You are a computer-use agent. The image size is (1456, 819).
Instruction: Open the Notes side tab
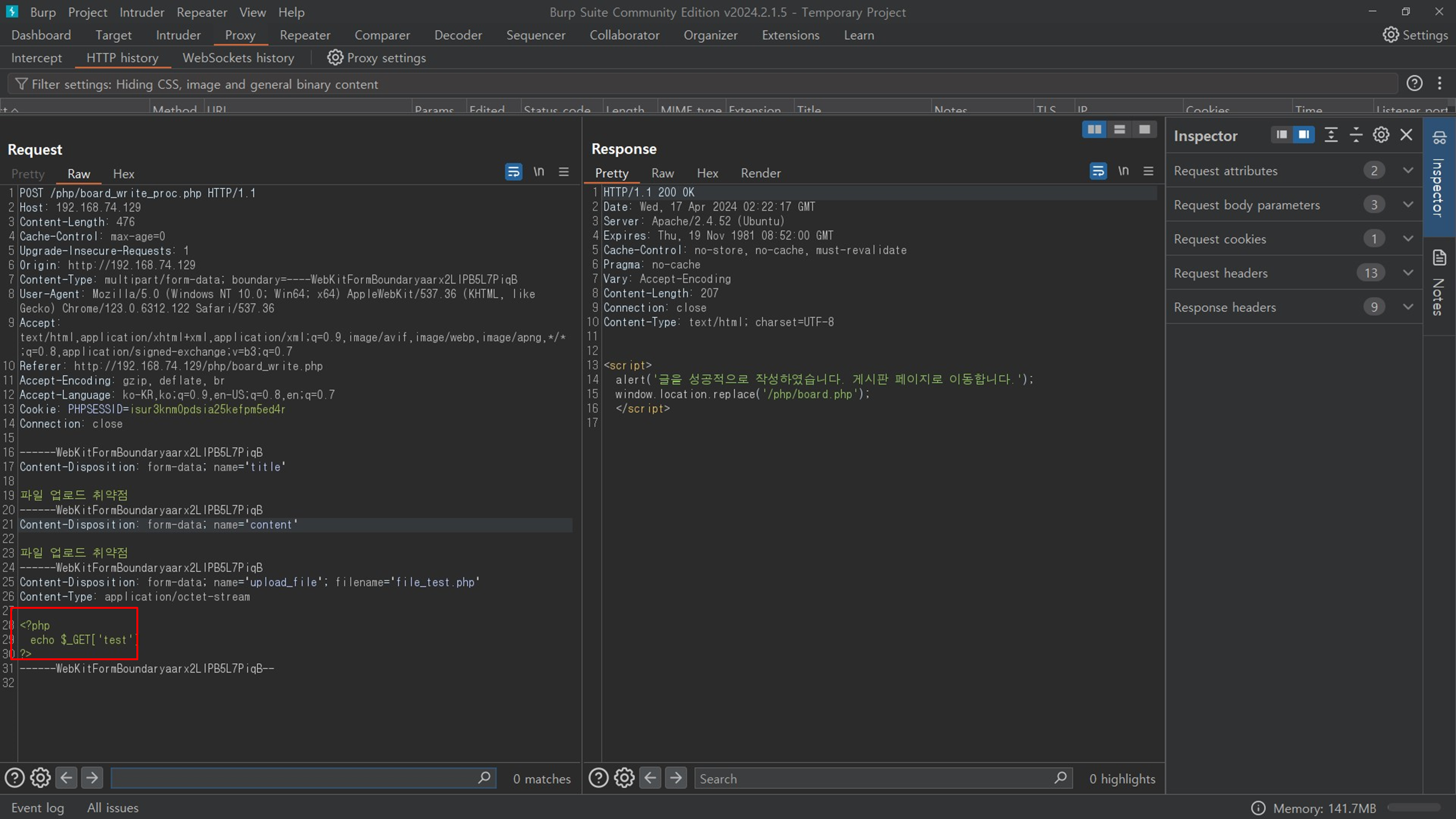coord(1439,283)
